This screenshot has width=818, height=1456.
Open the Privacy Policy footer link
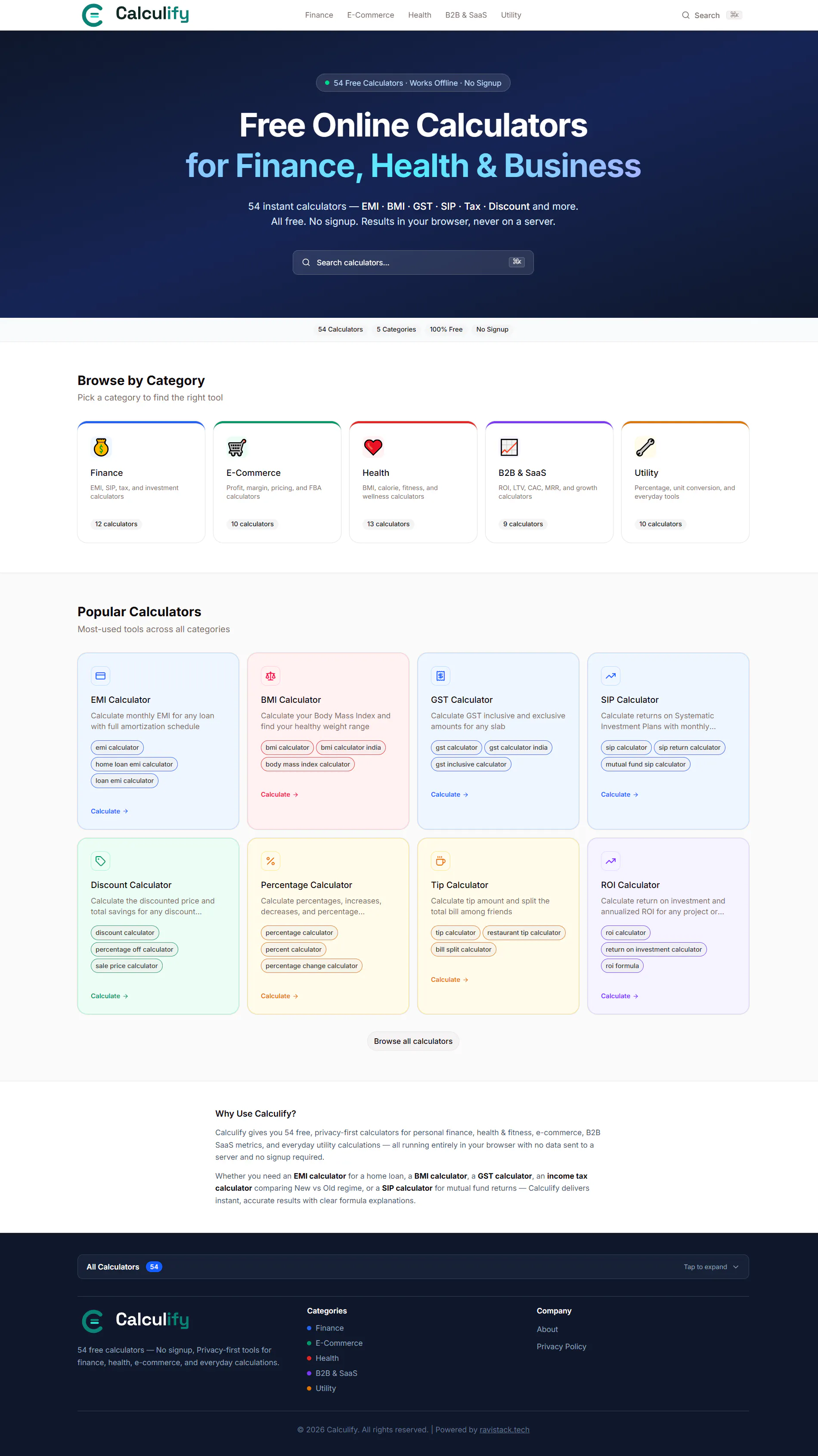pyautogui.click(x=561, y=1347)
